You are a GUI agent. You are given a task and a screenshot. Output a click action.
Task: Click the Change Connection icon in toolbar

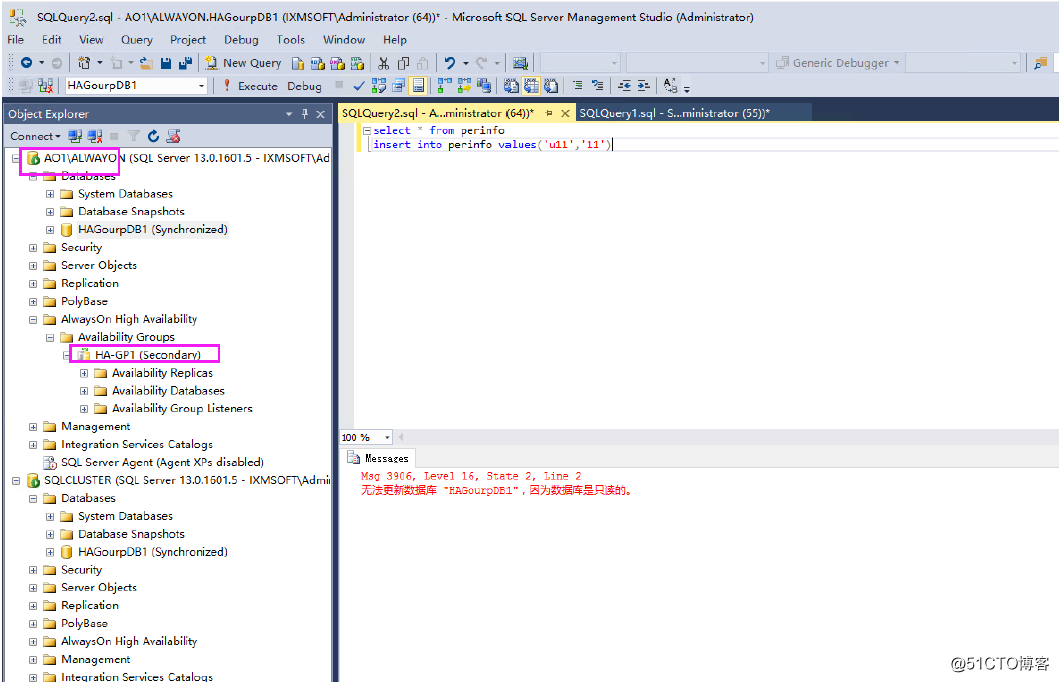pyautogui.click(x=45, y=86)
